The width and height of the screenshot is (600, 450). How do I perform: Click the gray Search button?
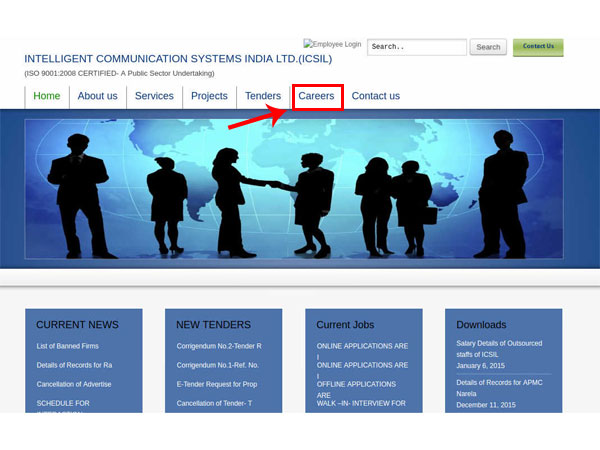(488, 47)
